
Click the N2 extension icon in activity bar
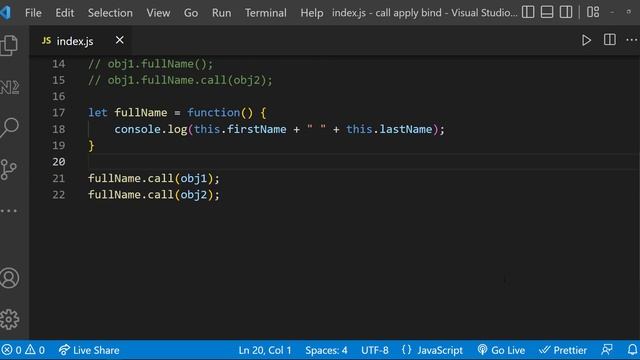coord(9,87)
